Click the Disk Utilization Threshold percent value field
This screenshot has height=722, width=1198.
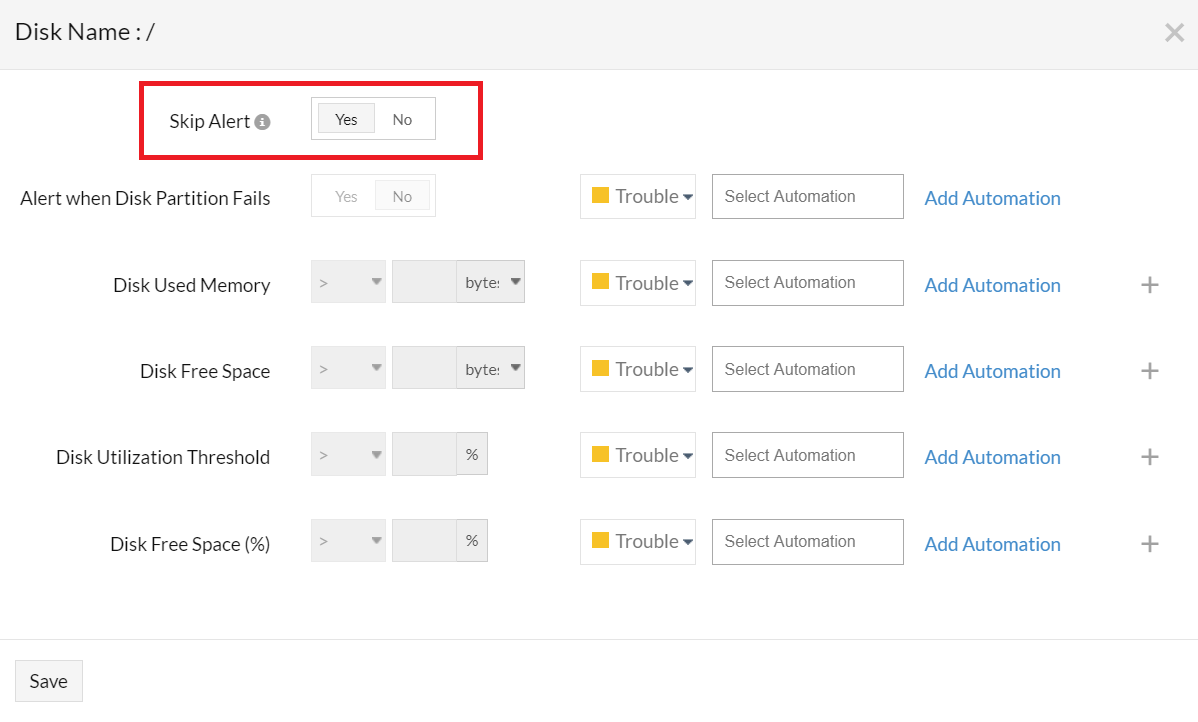[424, 455]
